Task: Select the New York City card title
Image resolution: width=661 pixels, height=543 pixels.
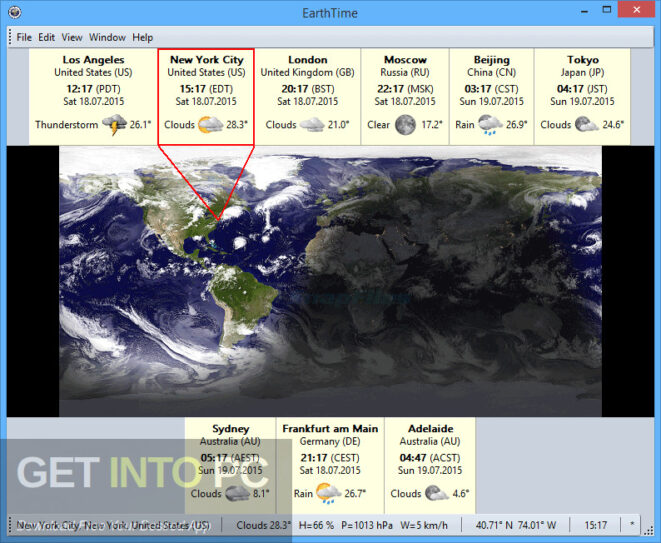Action: 207,60
